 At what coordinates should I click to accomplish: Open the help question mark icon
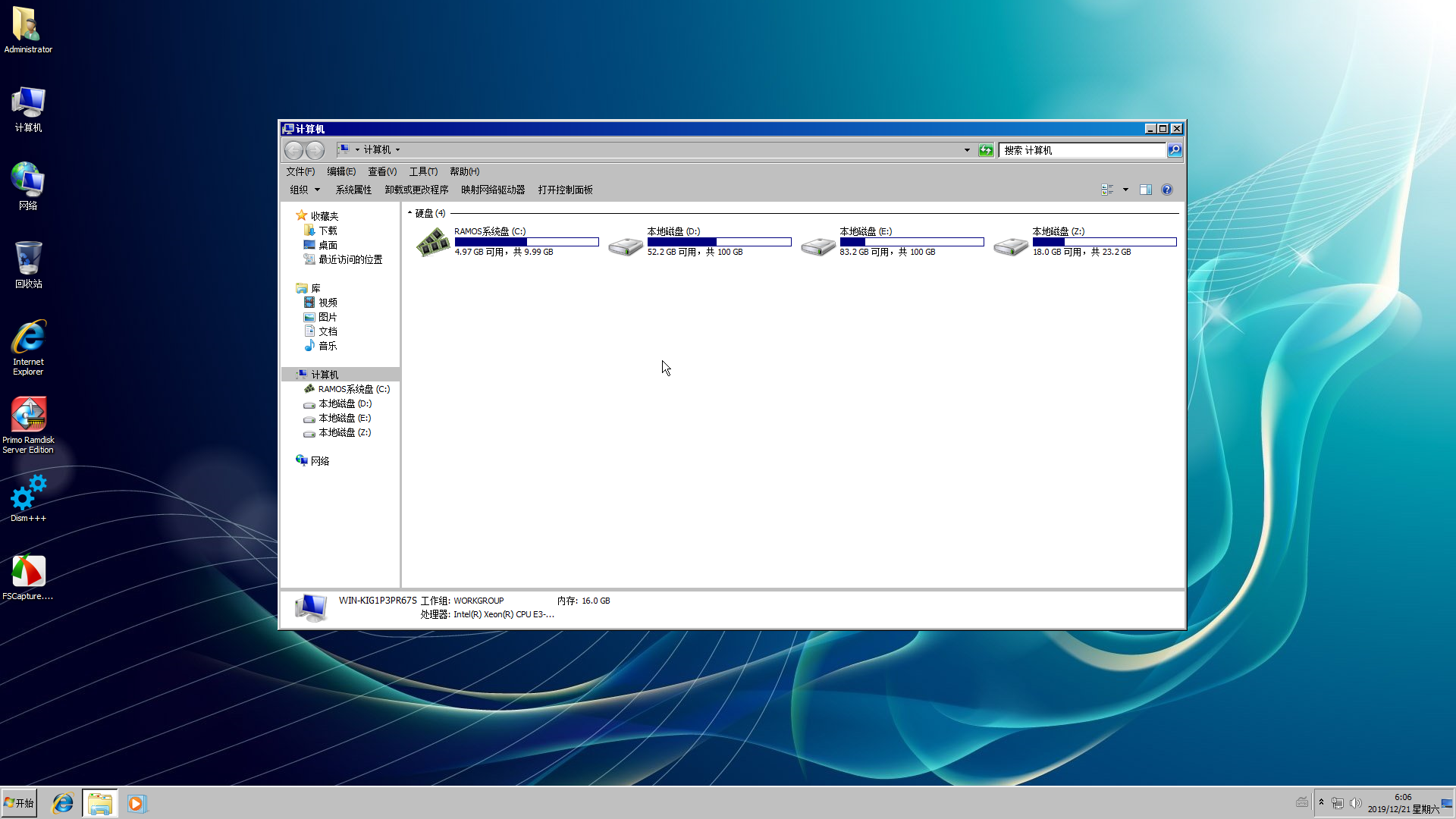click(x=1167, y=190)
